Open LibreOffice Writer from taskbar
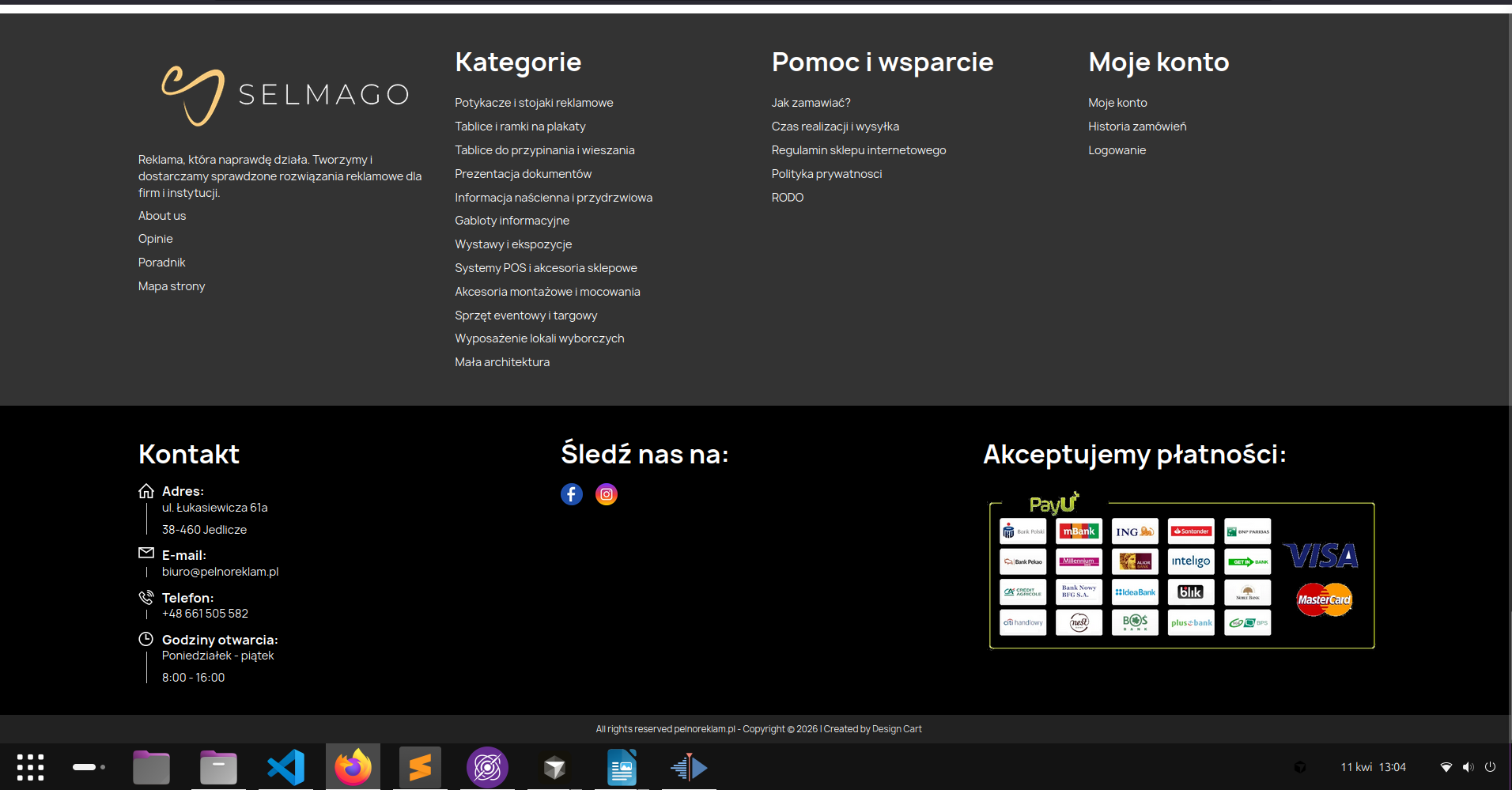 (622, 767)
